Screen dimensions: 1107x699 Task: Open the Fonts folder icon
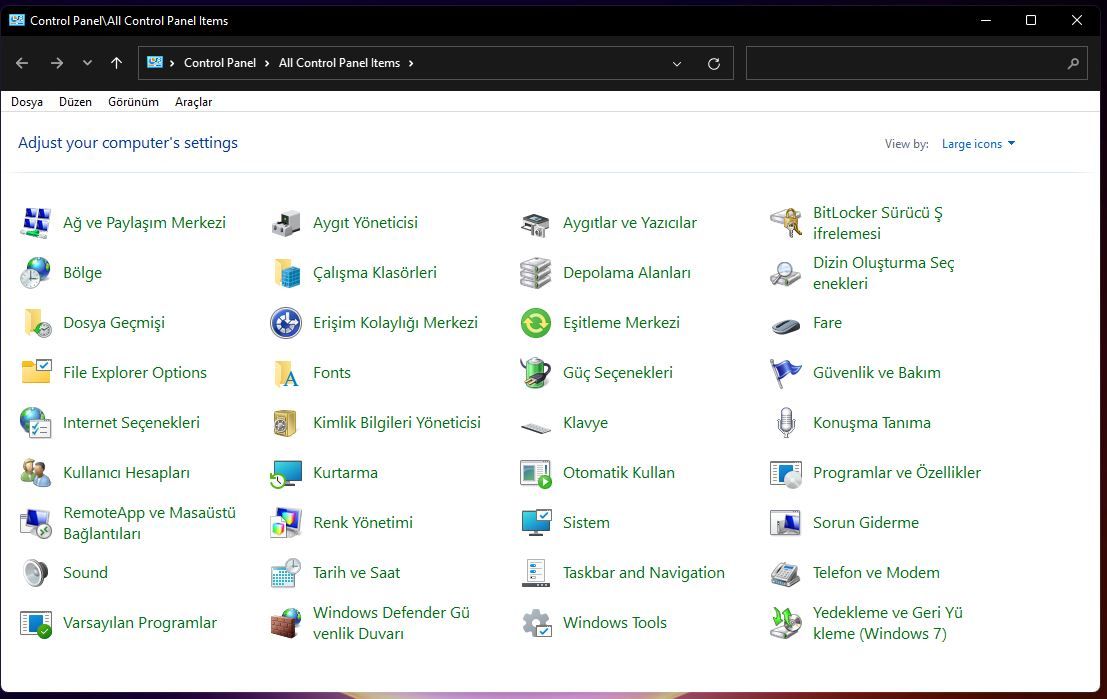click(x=286, y=373)
